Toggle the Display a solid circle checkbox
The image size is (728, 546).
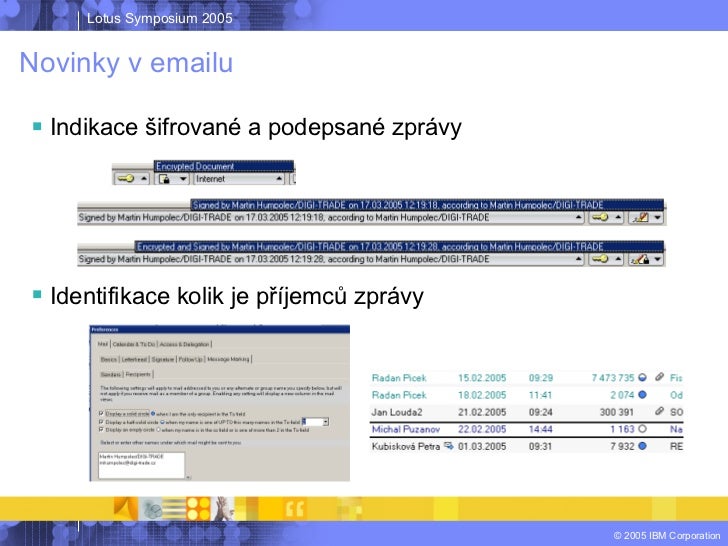click(x=101, y=413)
